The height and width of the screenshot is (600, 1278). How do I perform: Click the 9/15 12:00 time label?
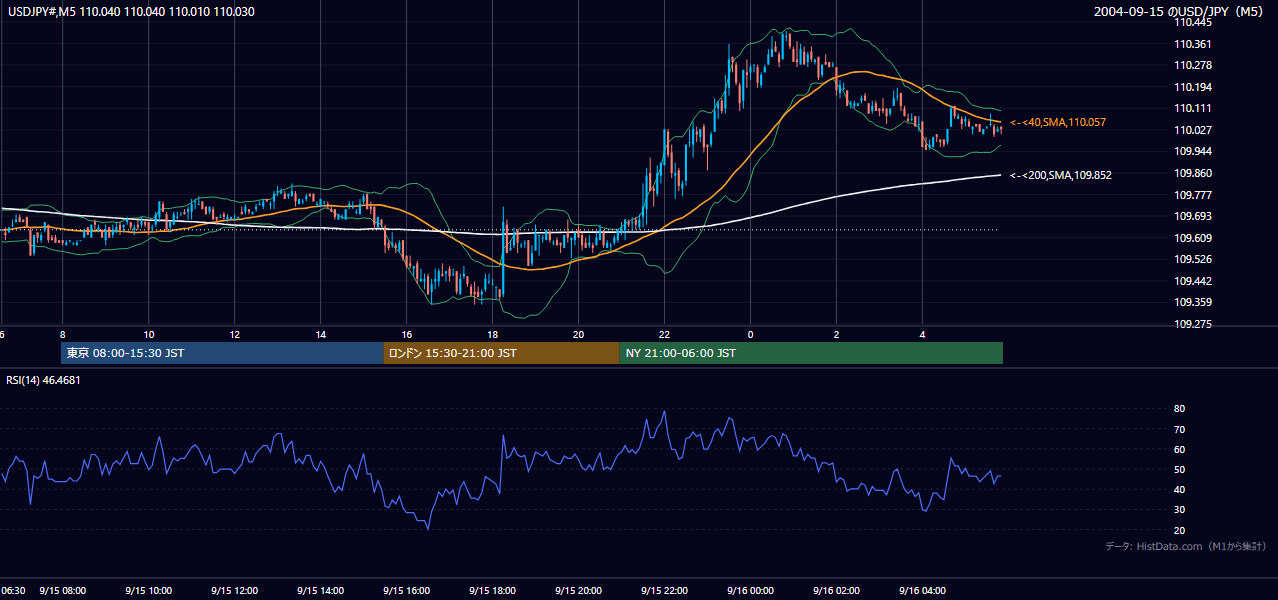[x=234, y=590]
